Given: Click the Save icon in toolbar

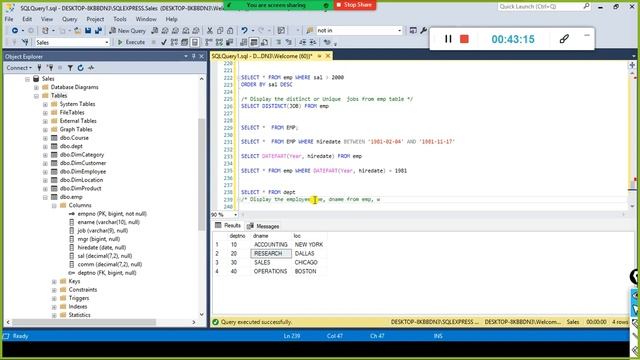Looking at the screenshot, I should 88,31.
